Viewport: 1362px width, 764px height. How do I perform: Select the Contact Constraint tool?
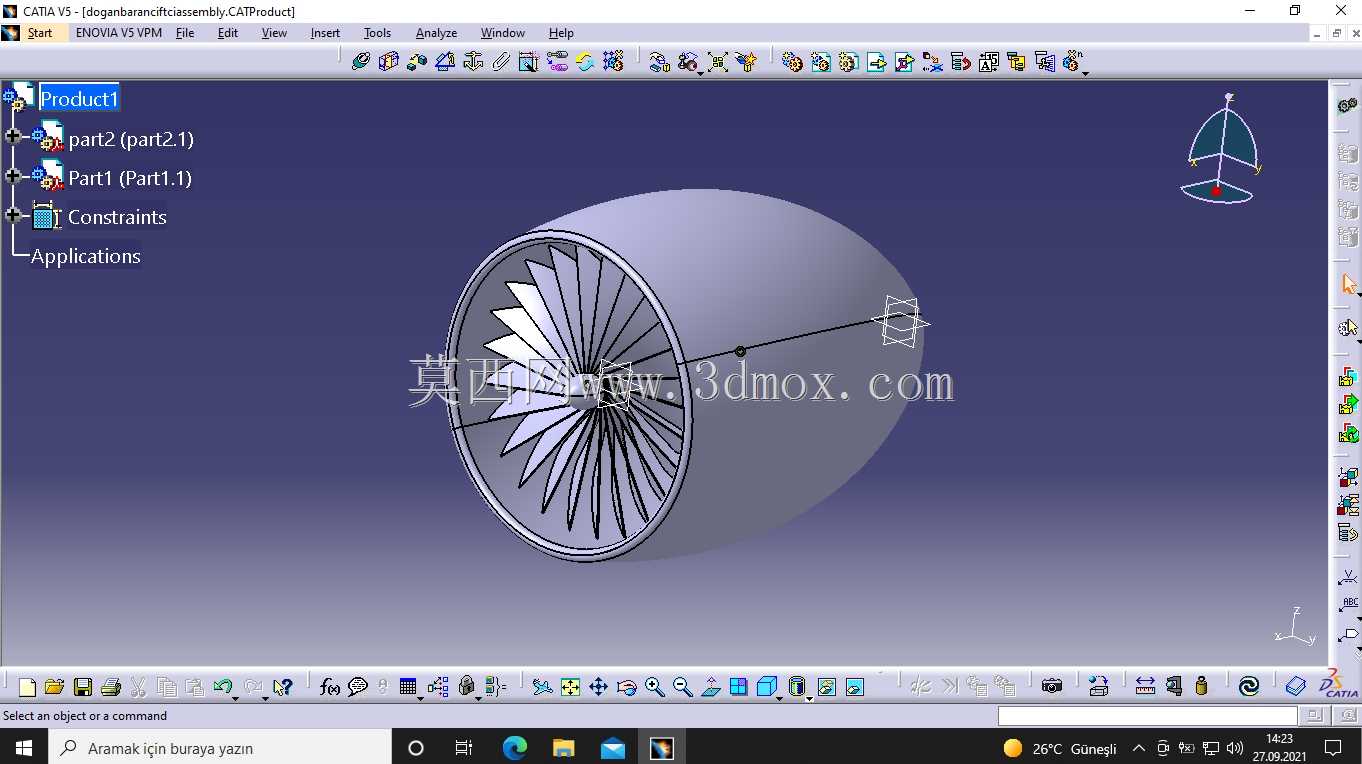coord(389,62)
